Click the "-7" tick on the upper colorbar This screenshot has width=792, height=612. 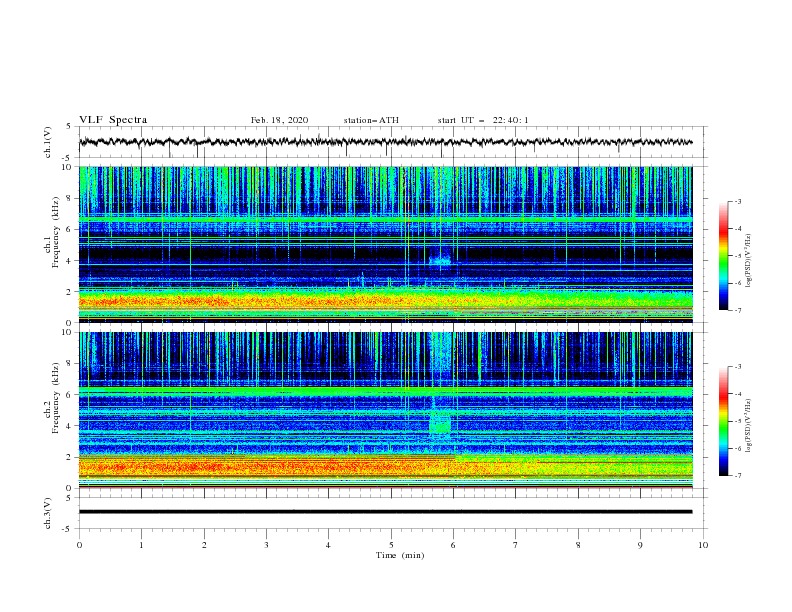pos(737,310)
